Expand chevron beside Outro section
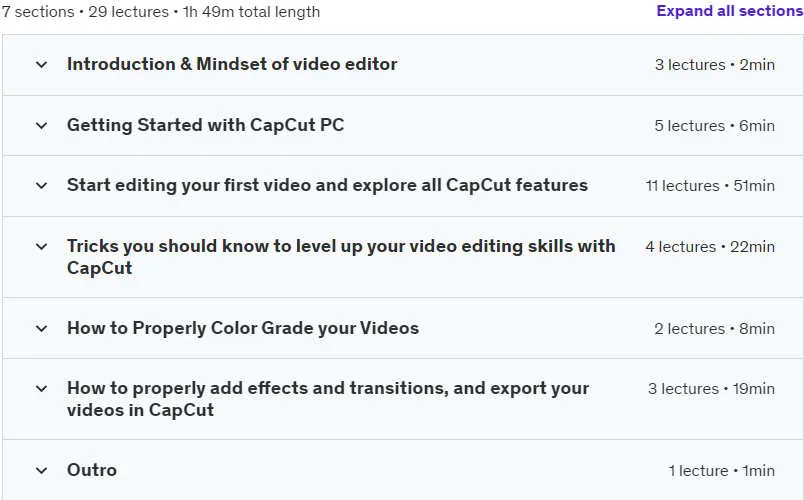Screen dimensions: 804x500 click(x=42, y=471)
